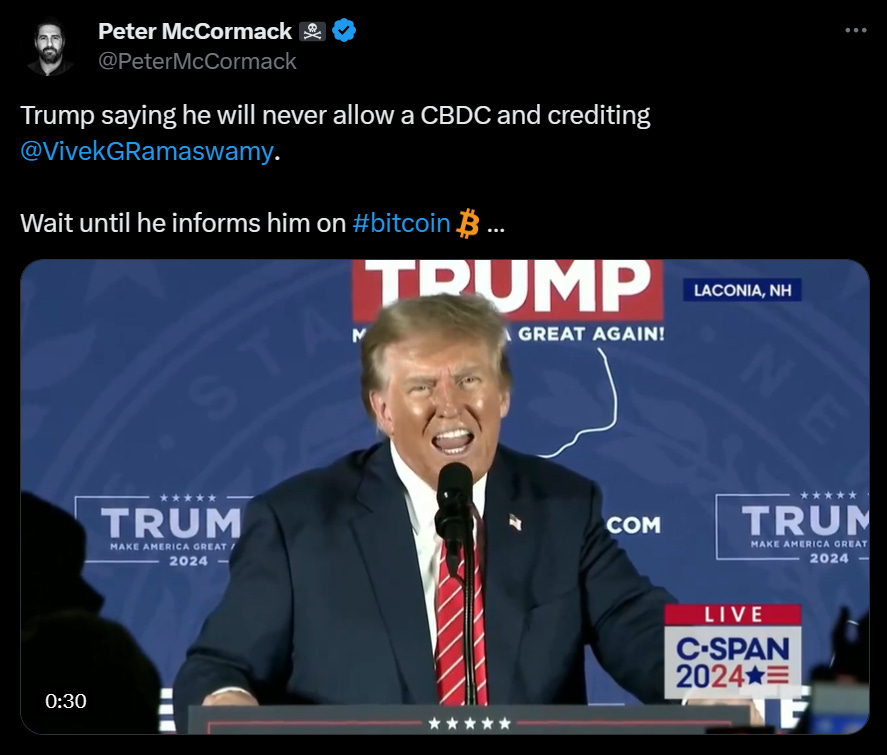Click the C-SPAN 2024 logo
Screen dimensions: 887x755
coord(733,662)
